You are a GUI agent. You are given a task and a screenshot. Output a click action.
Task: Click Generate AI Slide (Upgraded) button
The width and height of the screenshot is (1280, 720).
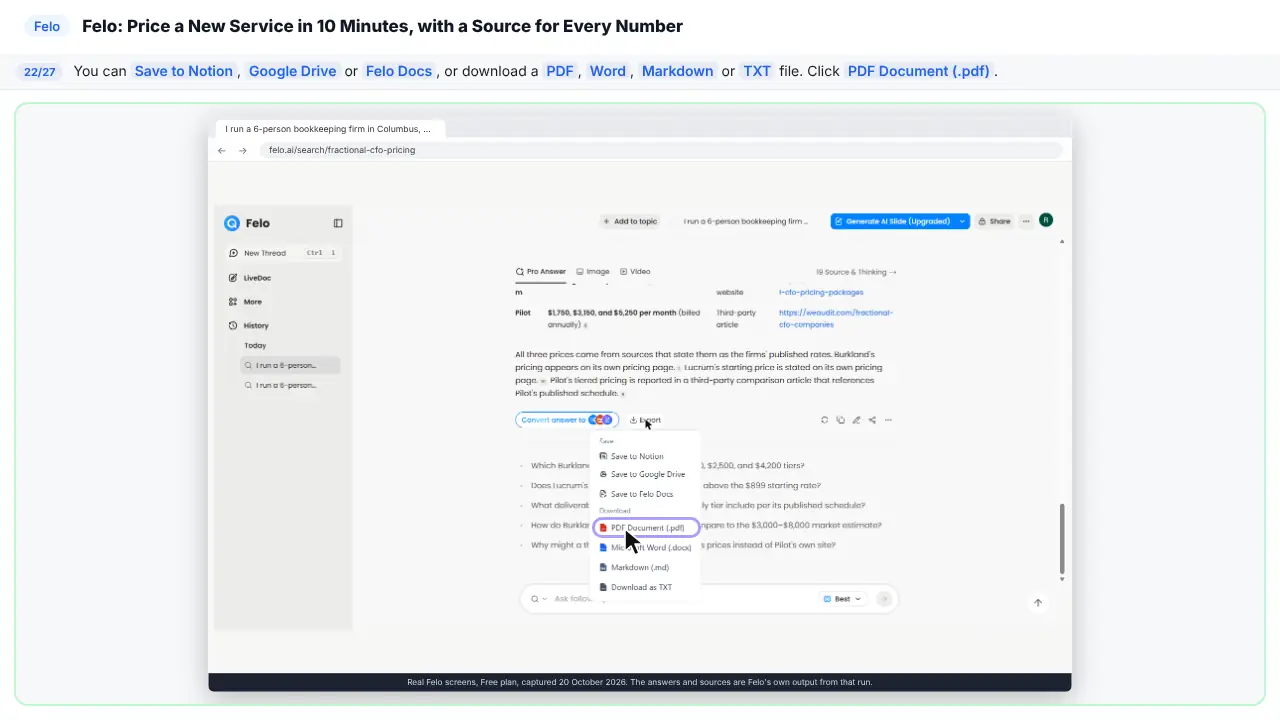(x=892, y=221)
